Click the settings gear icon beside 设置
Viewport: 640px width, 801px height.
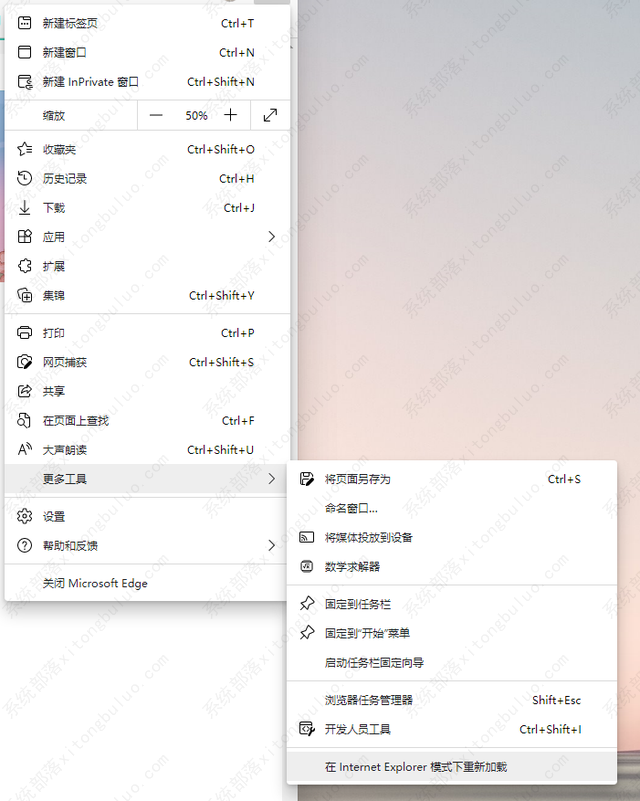click(x=25, y=516)
